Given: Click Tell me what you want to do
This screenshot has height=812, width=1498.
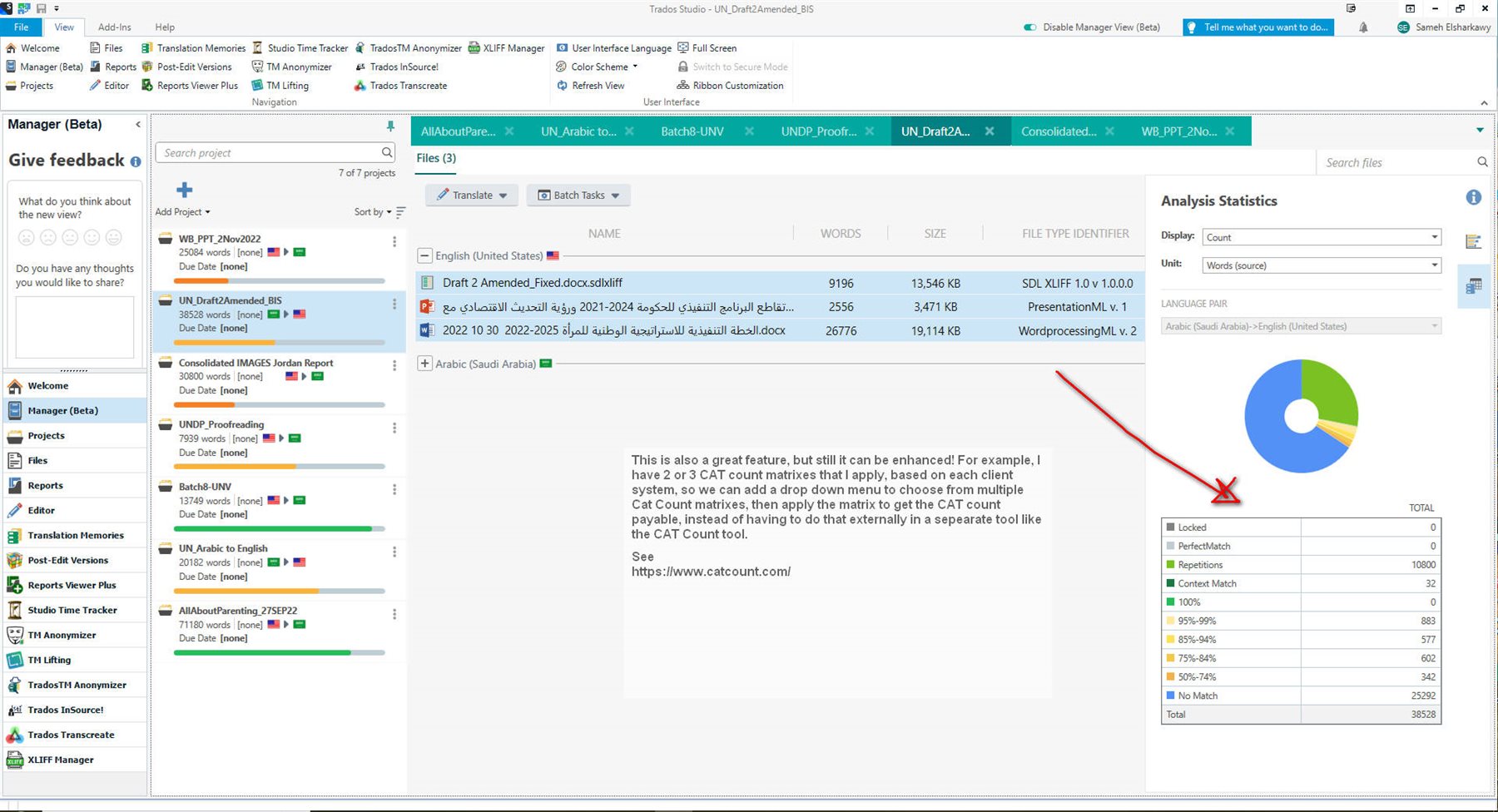Looking at the screenshot, I should 1257,27.
